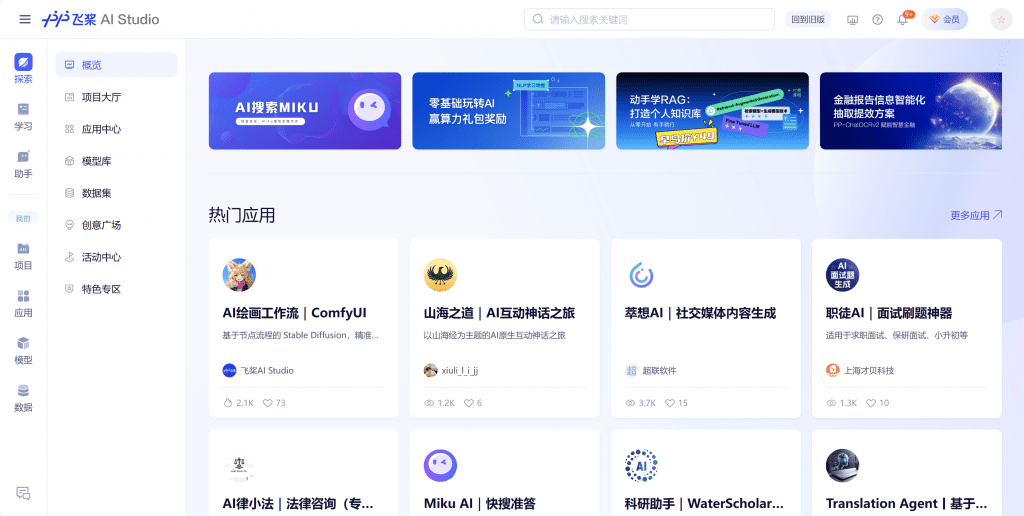Screen dimensions: 1024x516
Task: Click the feedback chat icon in sidebar bottom
Action: 23,493
